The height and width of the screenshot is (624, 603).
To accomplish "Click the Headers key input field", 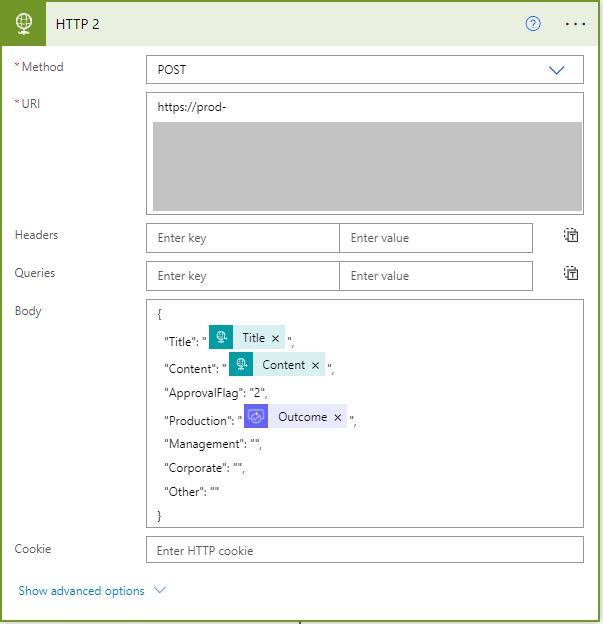I will 243,238.
